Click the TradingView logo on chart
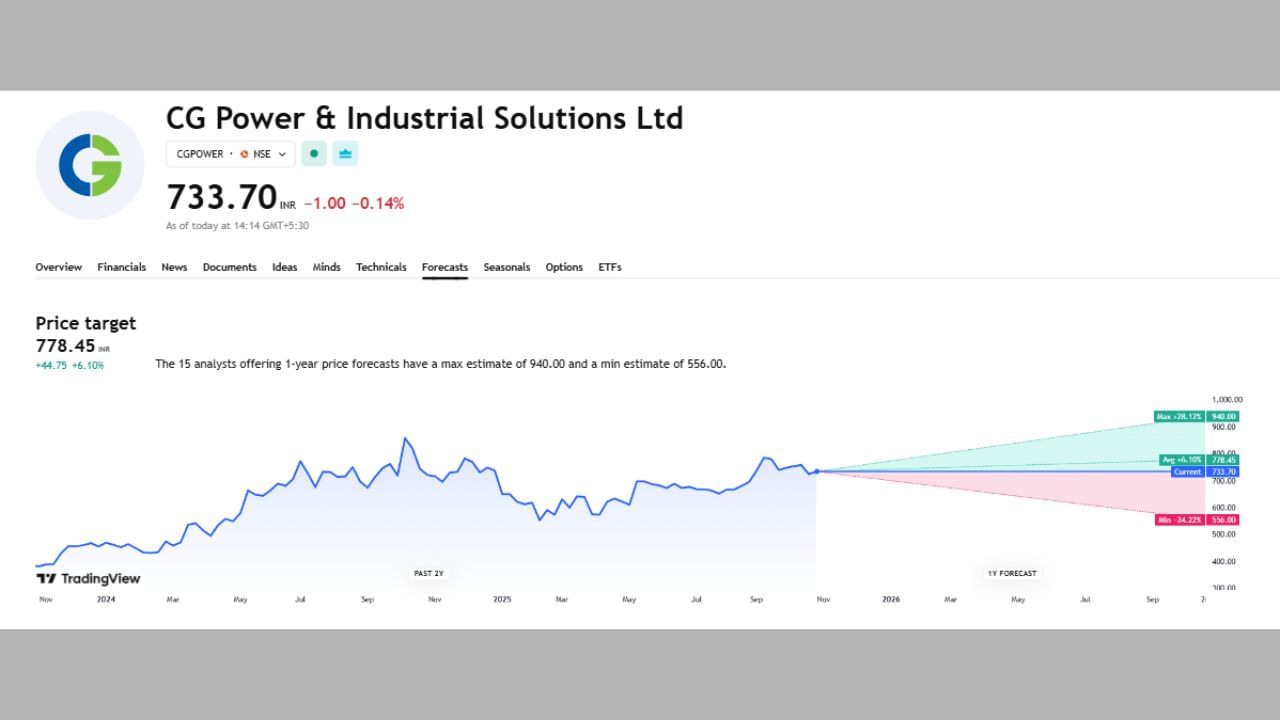This screenshot has height=720, width=1280. tap(88, 578)
